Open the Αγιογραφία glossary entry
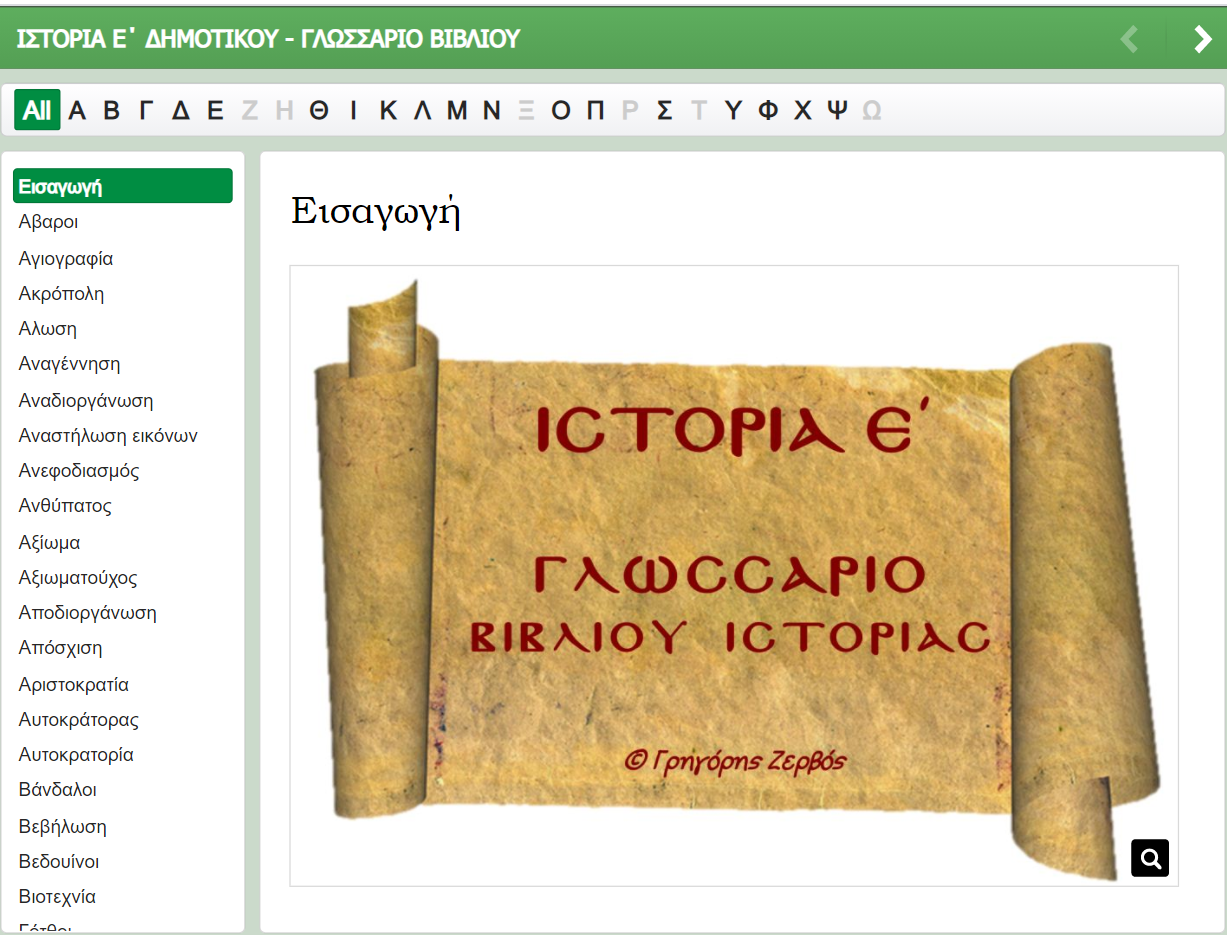 [x=66, y=259]
